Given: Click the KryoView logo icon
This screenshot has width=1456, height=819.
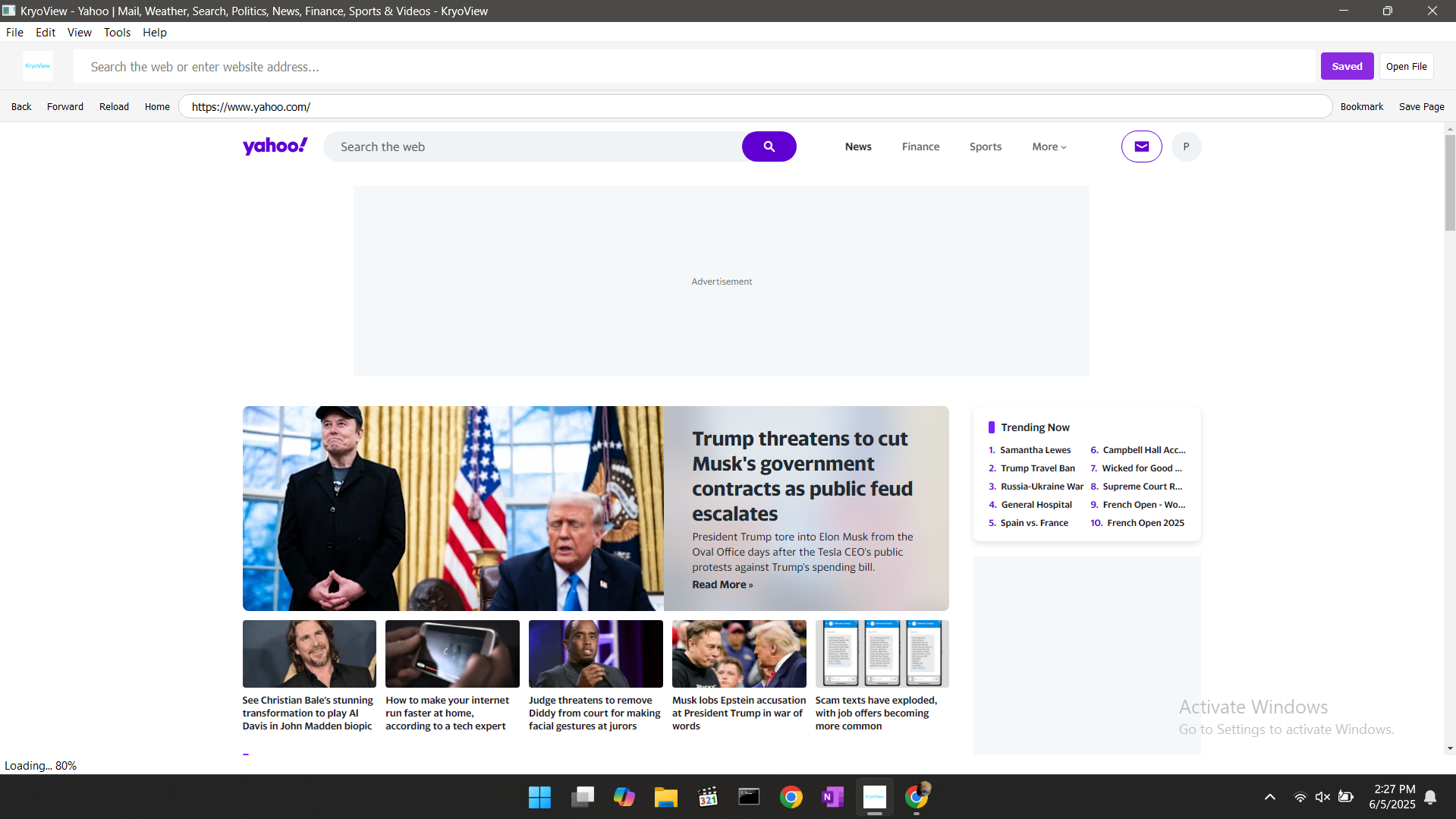Looking at the screenshot, I should pyautogui.click(x=38, y=66).
